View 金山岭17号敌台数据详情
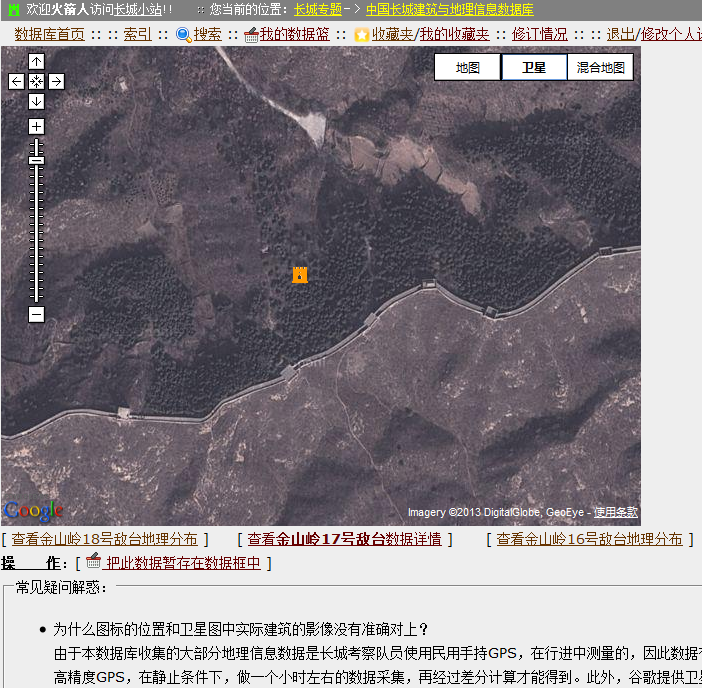Viewport: 702px width, 688px height. coord(344,539)
